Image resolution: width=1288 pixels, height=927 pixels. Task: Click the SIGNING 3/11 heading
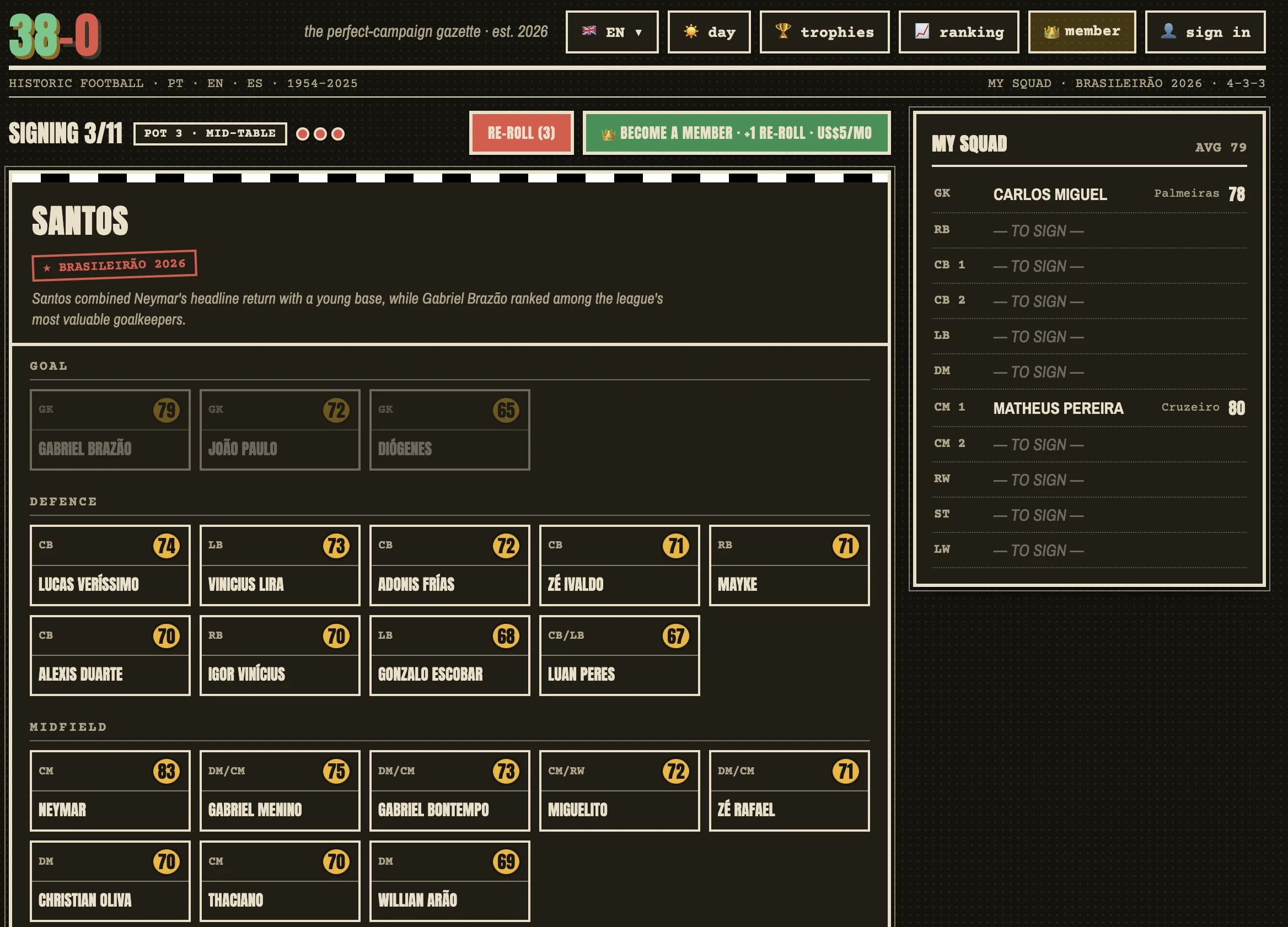[65, 133]
